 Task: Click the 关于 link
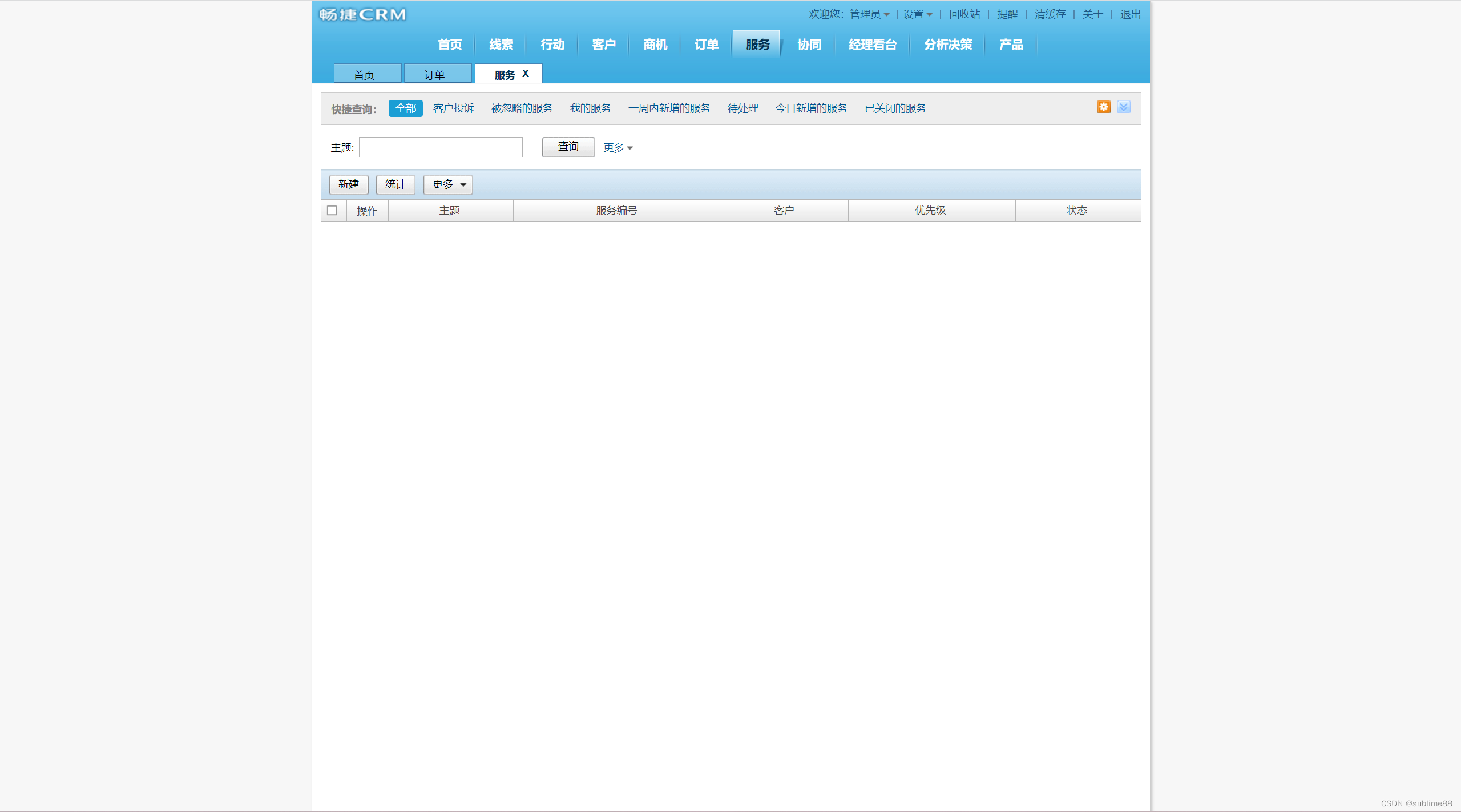tap(1093, 14)
